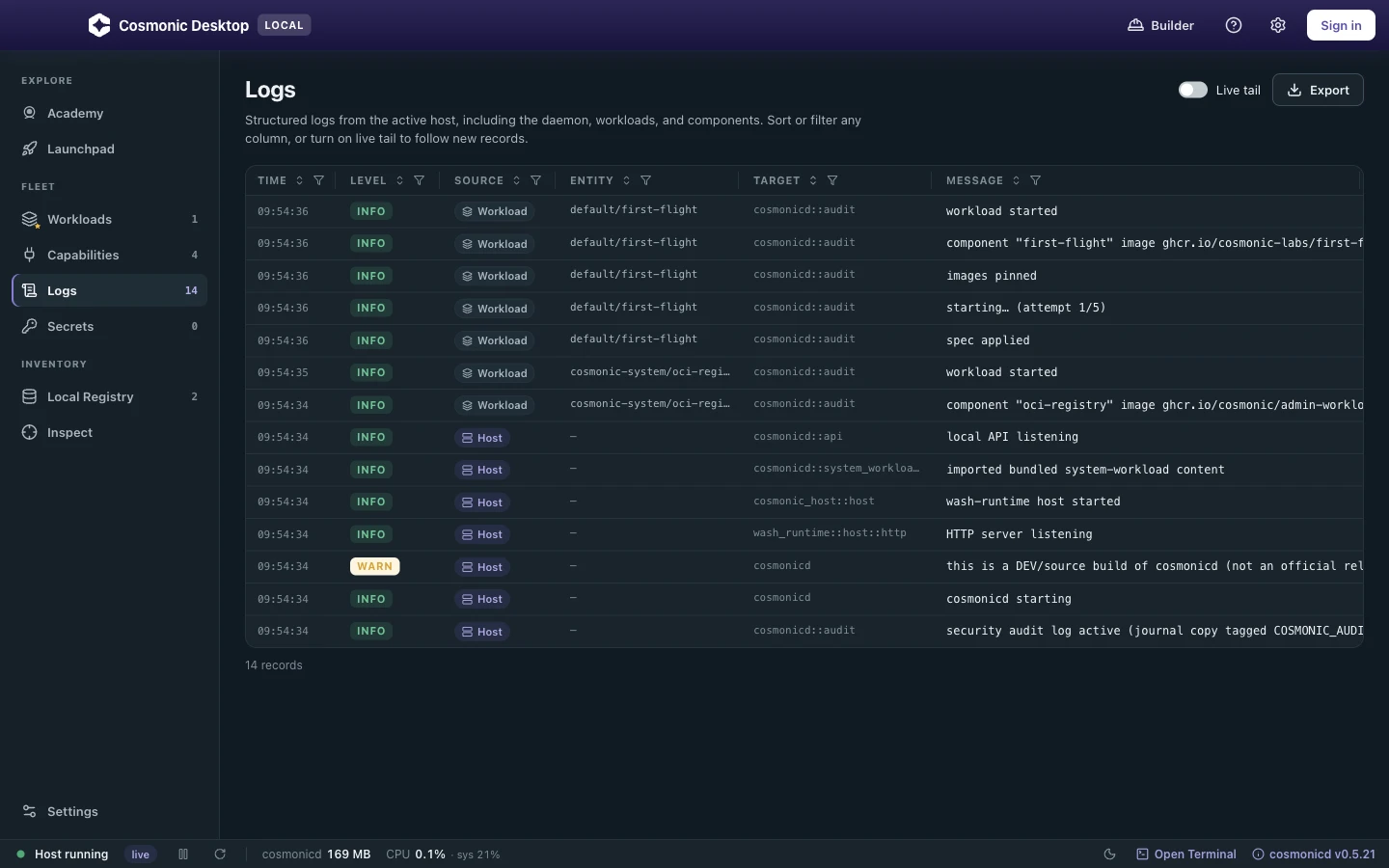Click the CPU 0.1% stat

pos(416,854)
